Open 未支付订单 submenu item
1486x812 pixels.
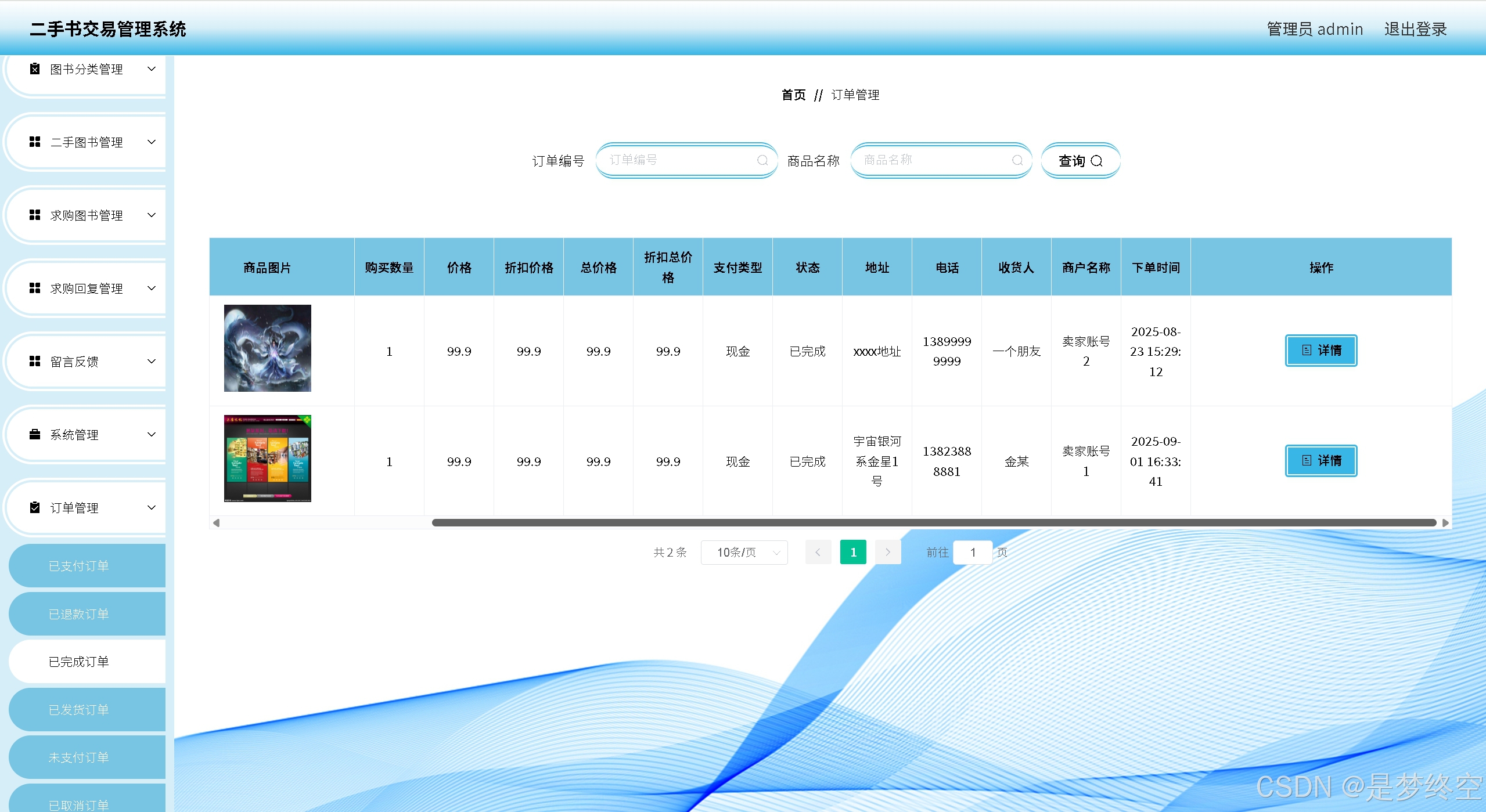[87, 757]
